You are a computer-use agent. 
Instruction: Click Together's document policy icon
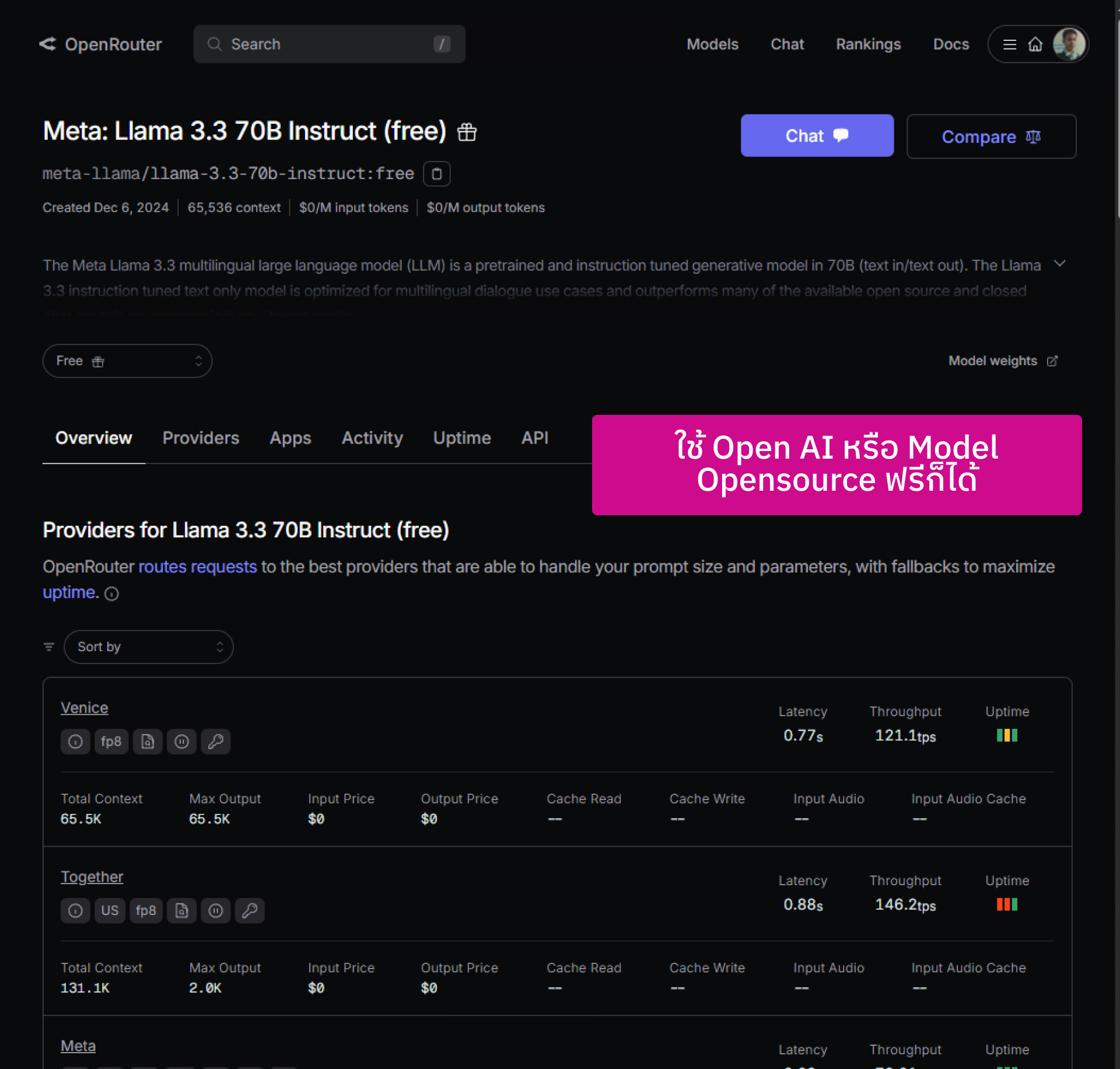[181, 911]
